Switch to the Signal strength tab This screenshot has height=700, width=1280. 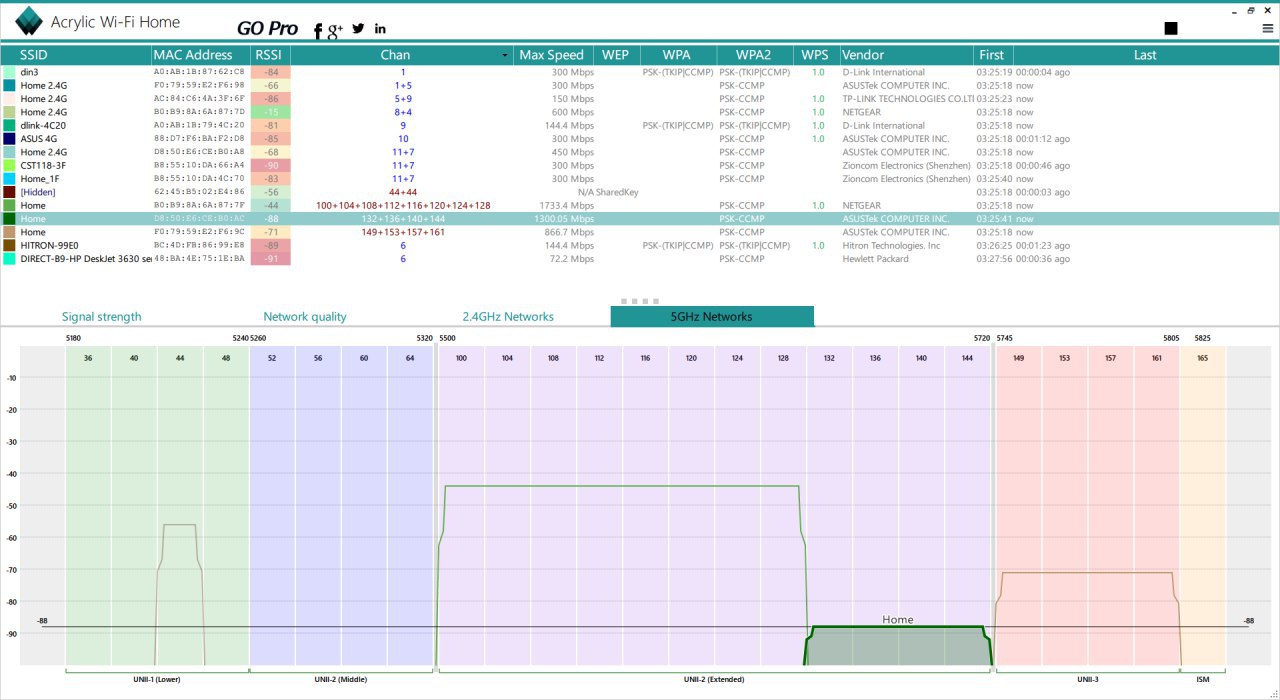coord(101,317)
